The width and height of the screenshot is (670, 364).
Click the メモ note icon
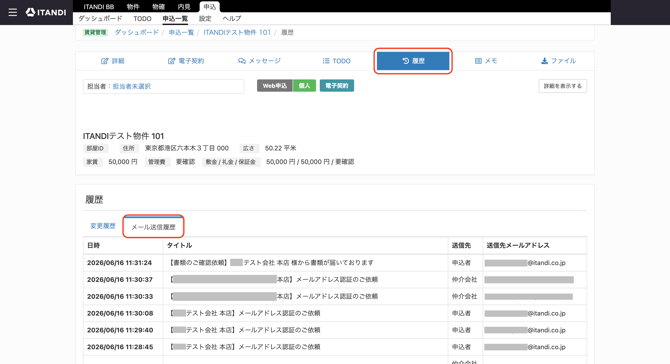[x=479, y=61]
